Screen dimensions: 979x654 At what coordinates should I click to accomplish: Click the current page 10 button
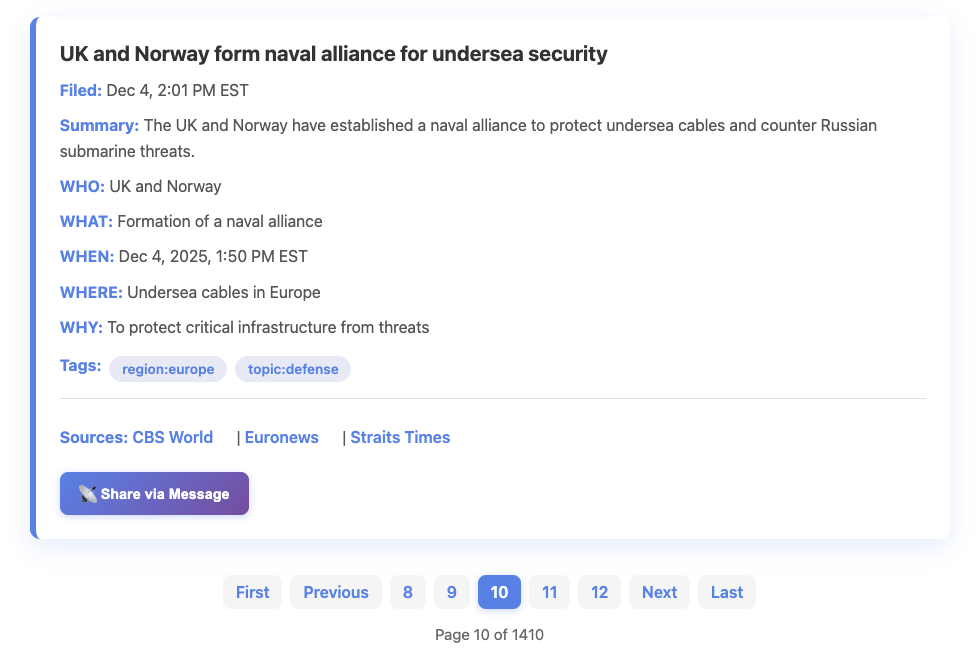(x=499, y=592)
